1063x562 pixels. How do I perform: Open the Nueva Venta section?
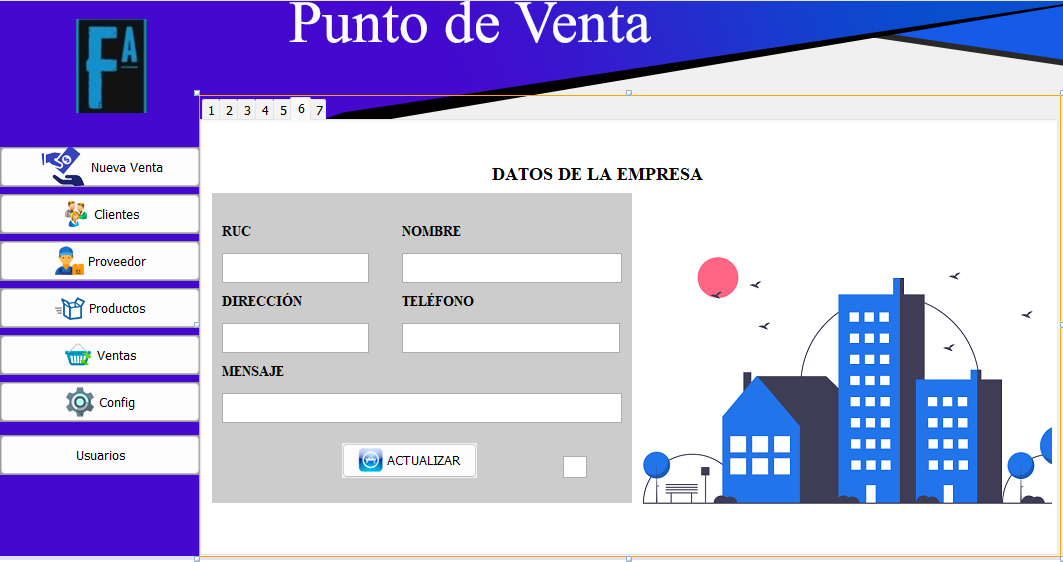click(x=100, y=167)
